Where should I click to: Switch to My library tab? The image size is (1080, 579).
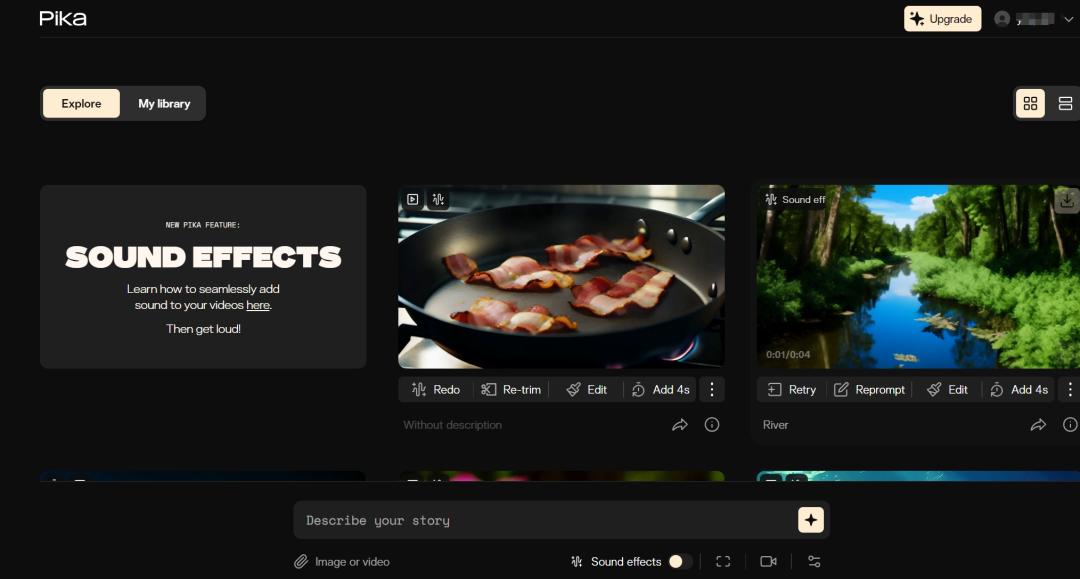coord(164,104)
